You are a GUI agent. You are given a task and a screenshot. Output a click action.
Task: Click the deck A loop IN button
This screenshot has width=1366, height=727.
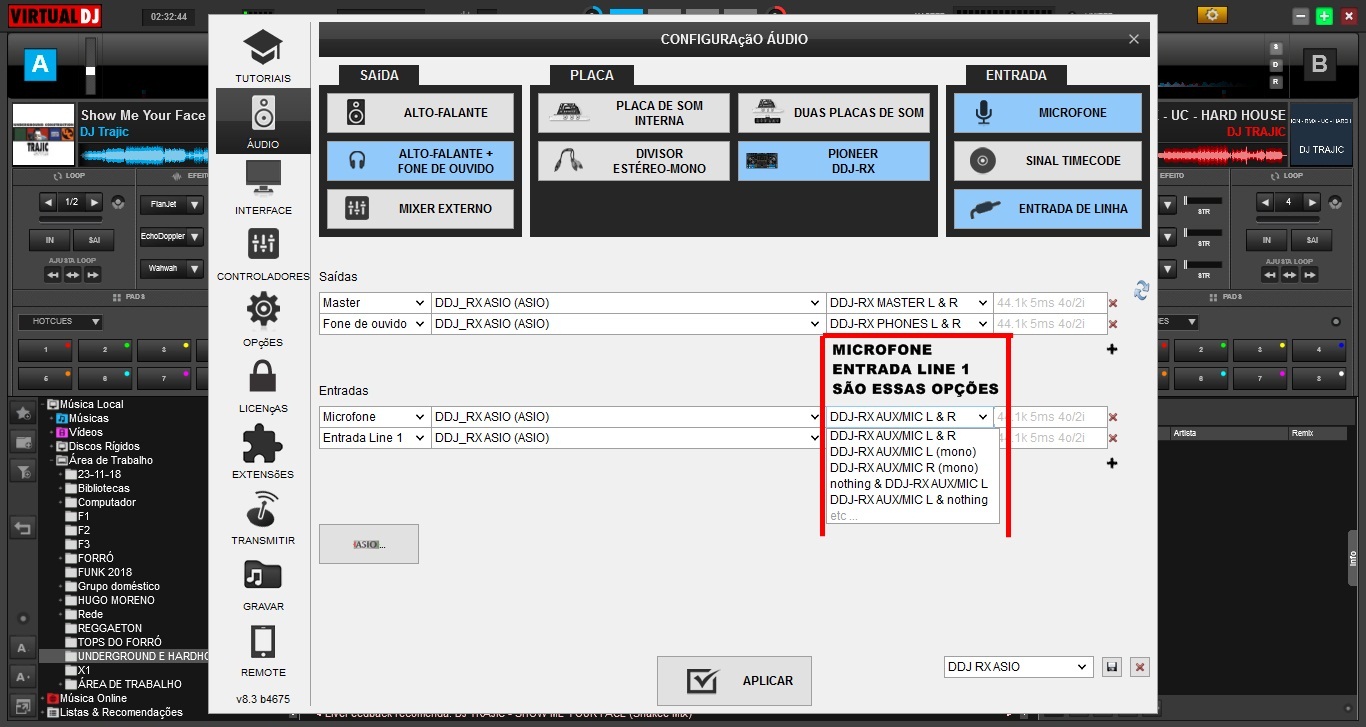48,241
